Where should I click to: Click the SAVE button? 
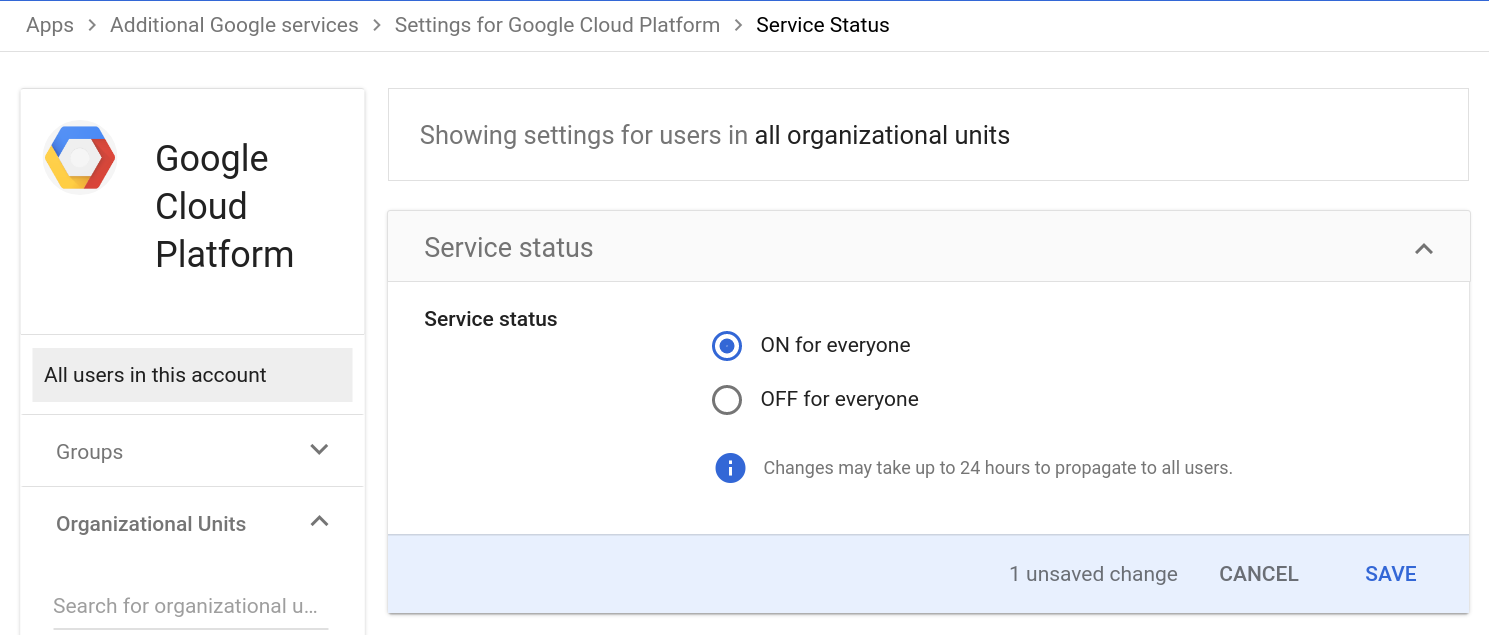pos(1390,574)
